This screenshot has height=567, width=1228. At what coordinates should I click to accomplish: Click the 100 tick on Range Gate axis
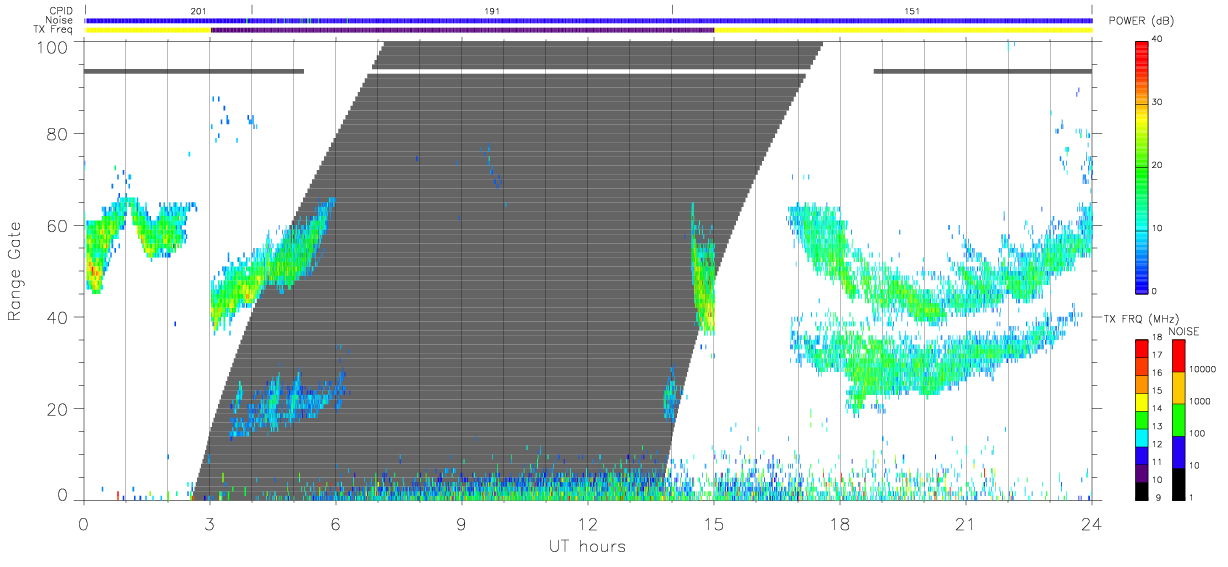pyautogui.click(x=52, y=47)
